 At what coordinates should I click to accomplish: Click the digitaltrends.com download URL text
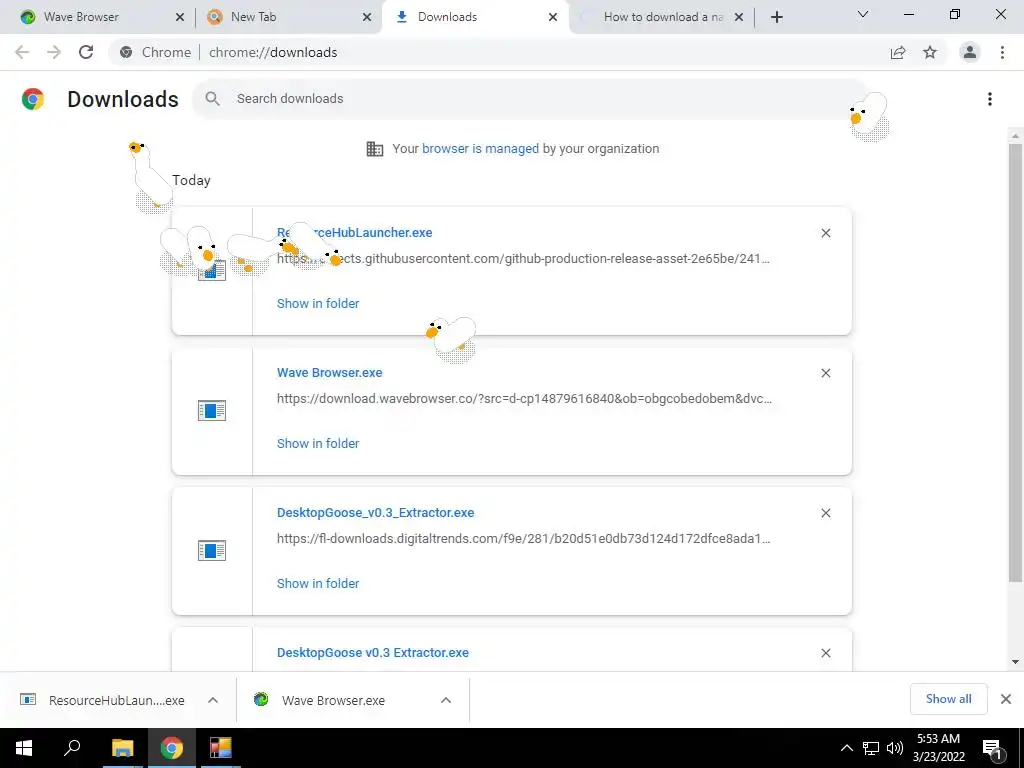(x=524, y=539)
